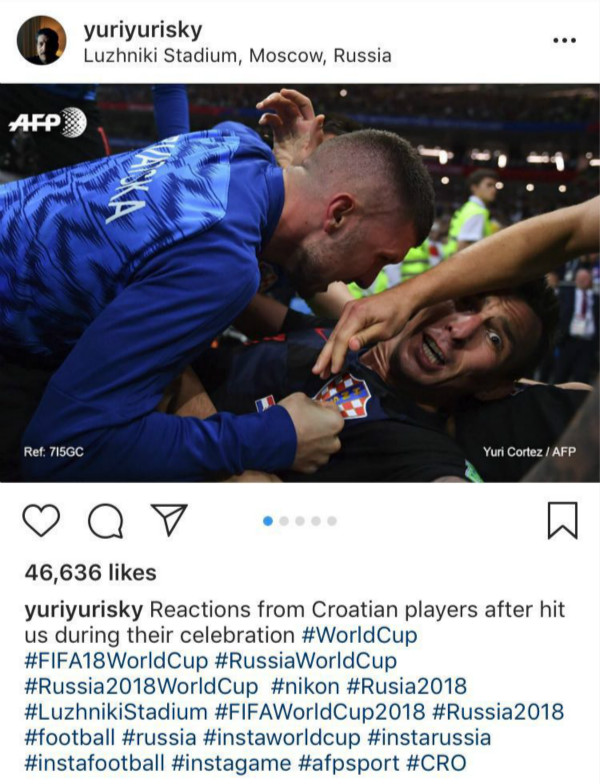Open yuriyurisky username in header

[143, 30]
